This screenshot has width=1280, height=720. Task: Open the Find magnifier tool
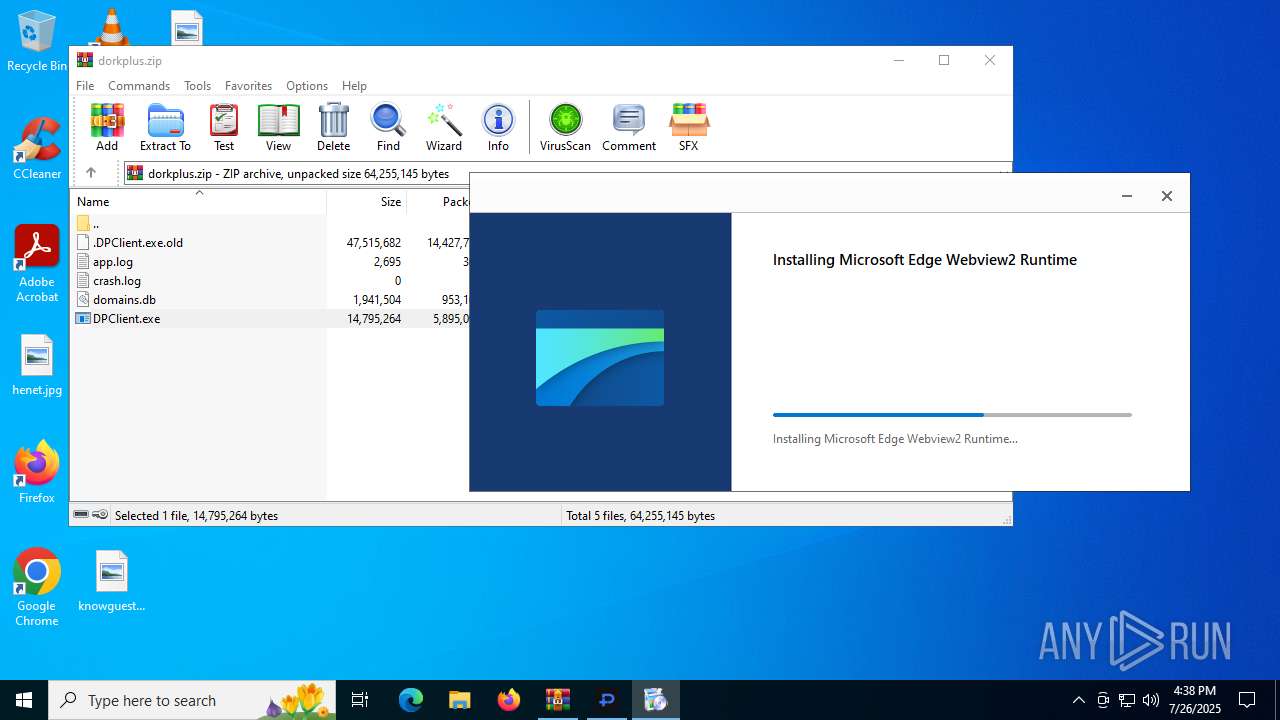(x=388, y=127)
